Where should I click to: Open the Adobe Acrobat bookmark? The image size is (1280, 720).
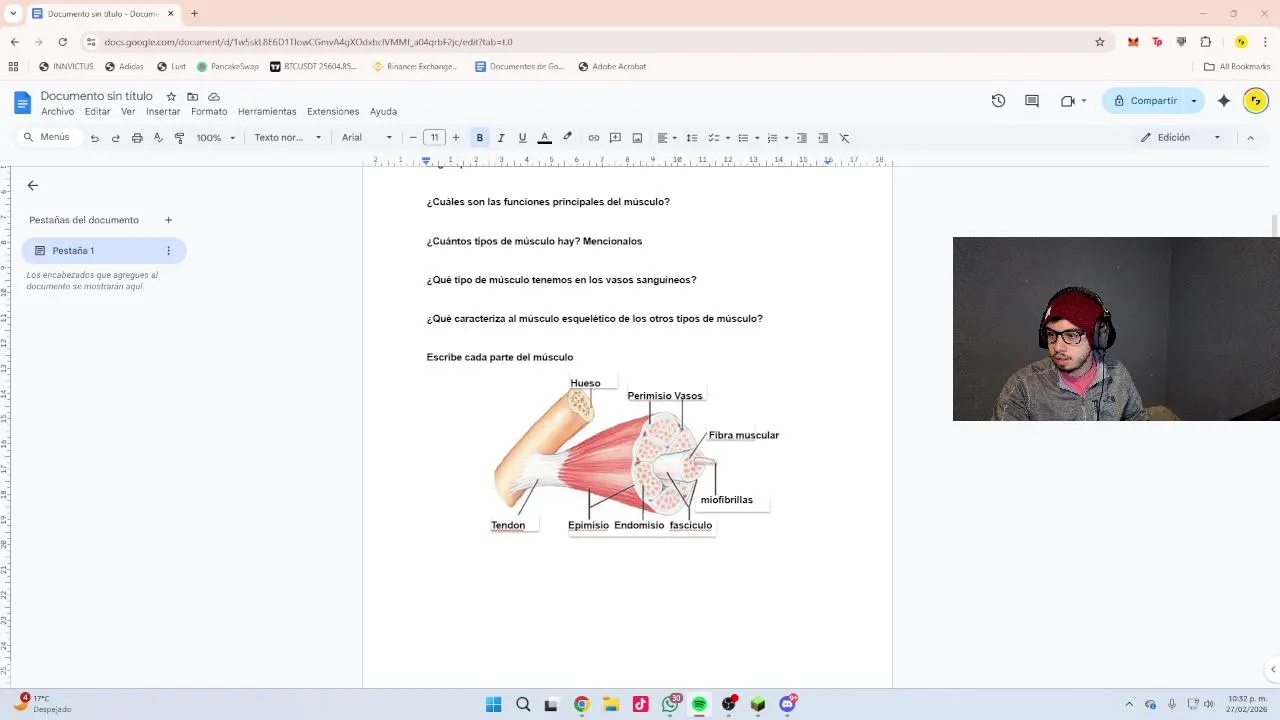[612, 67]
